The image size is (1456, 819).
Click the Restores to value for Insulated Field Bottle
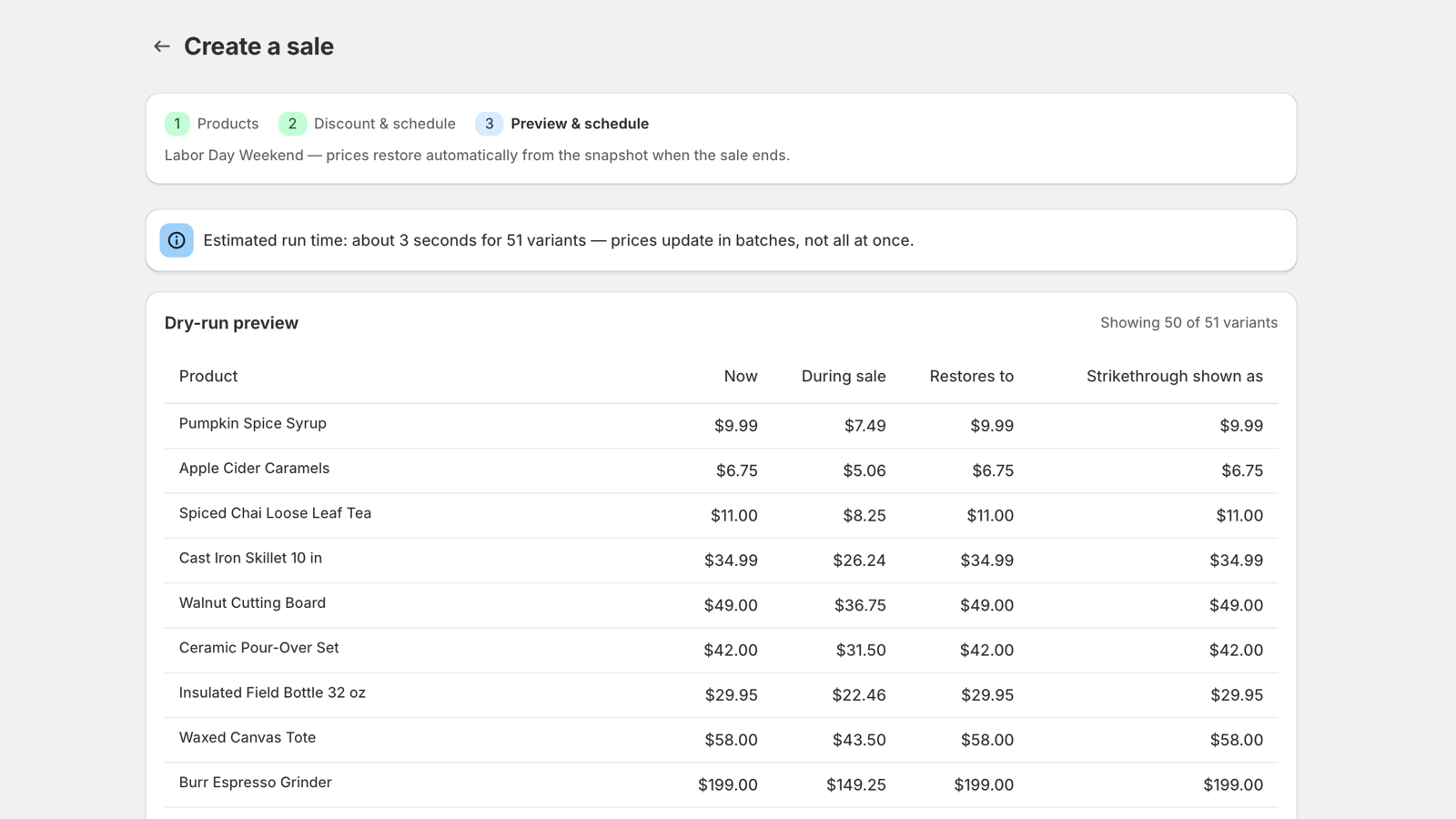point(987,695)
